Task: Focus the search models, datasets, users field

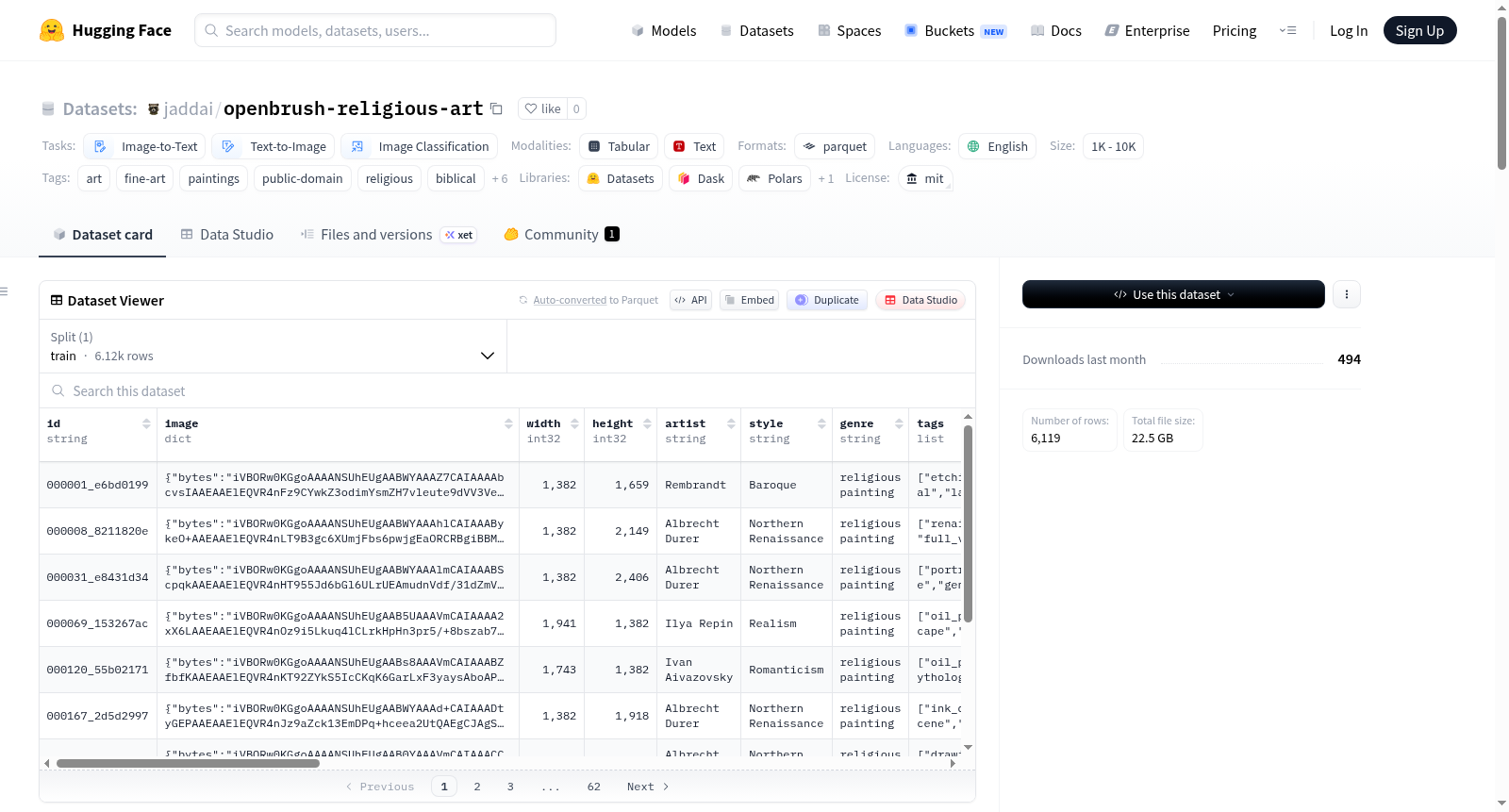Action: [375, 30]
